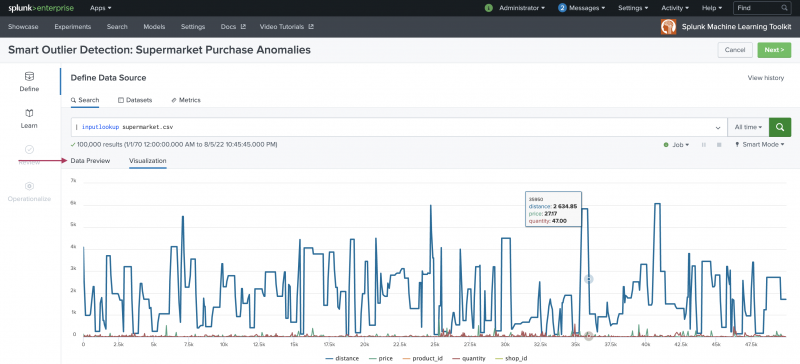Viewport: 800px width, 364px height.
Task: Stop the search job
Action: click(x=719, y=145)
